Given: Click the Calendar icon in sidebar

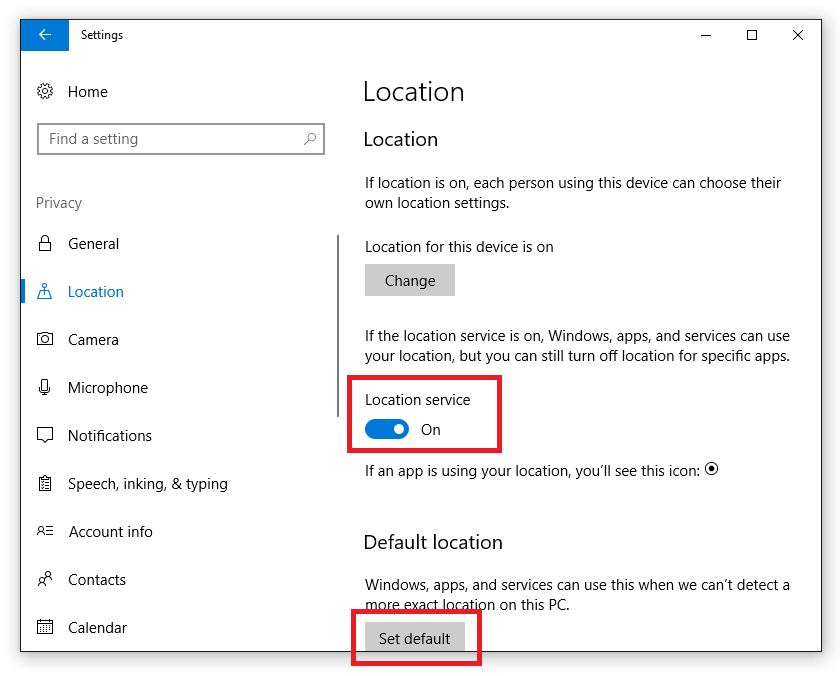Looking at the screenshot, I should click(45, 626).
